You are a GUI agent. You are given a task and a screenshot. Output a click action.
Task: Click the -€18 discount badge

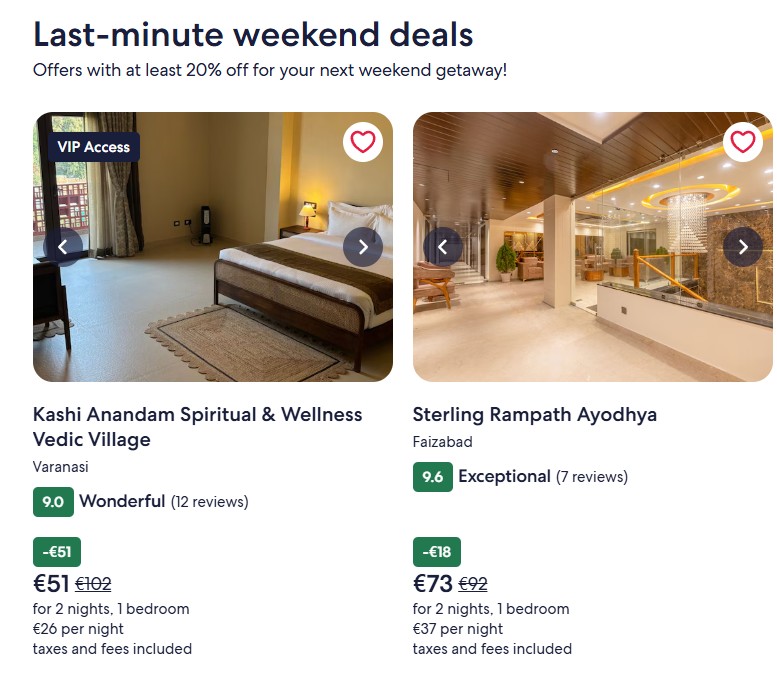click(x=437, y=552)
